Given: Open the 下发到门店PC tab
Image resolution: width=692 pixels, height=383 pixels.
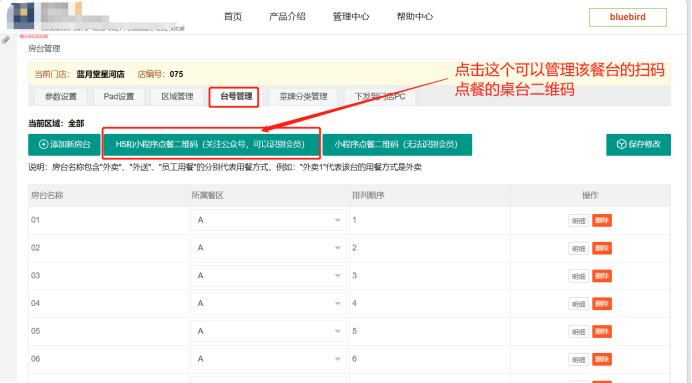Looking at the screenshot, I should [380, 97].
